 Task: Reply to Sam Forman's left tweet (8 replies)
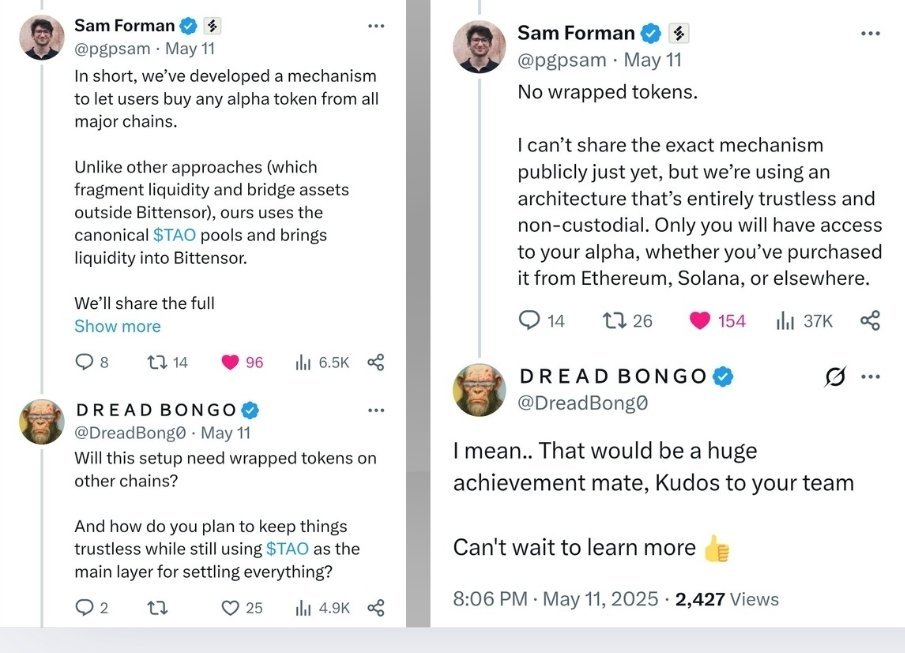click(85, 362)
